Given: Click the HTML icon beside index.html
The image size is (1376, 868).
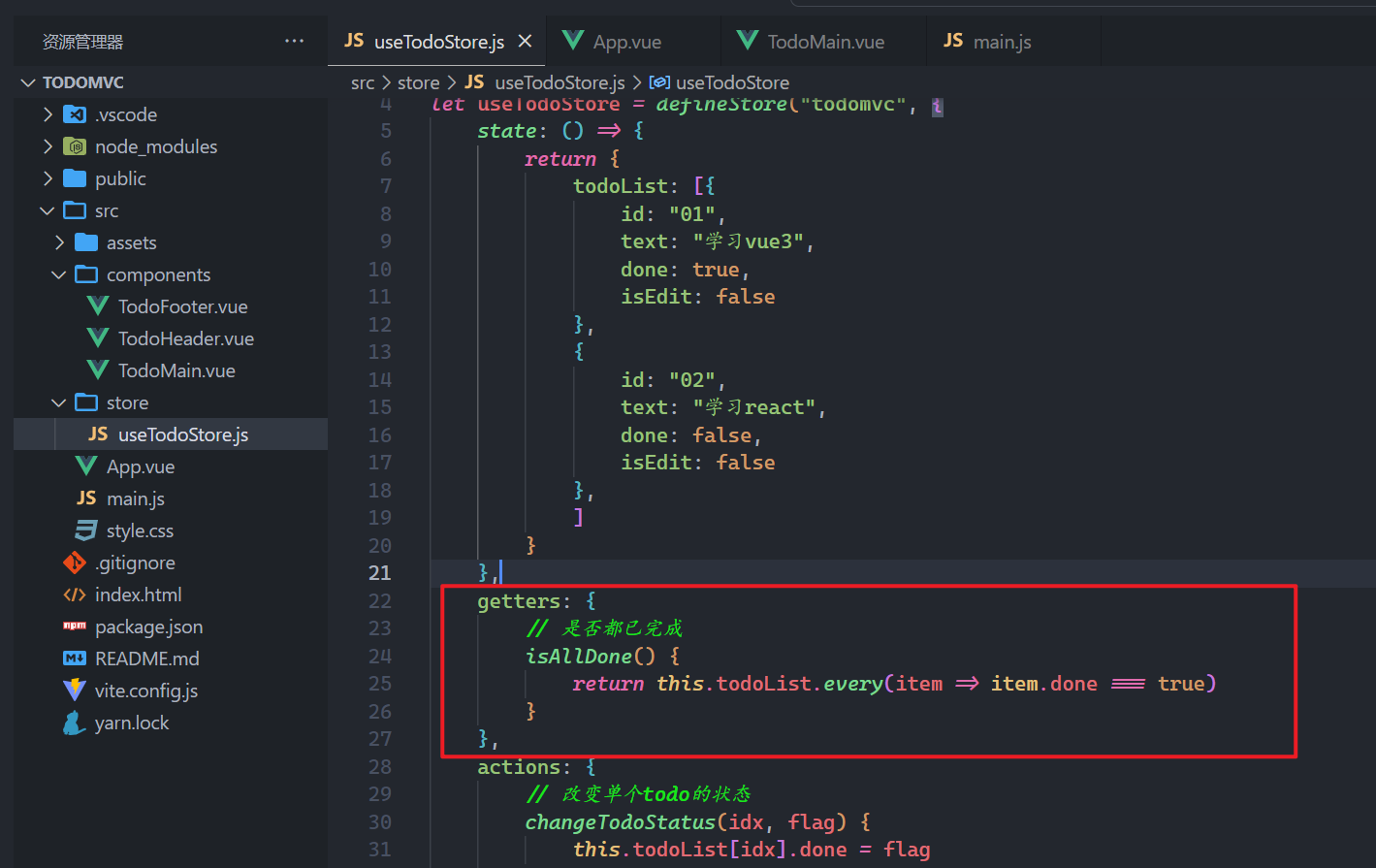Looking at the screenshot, I should [75, 595].
